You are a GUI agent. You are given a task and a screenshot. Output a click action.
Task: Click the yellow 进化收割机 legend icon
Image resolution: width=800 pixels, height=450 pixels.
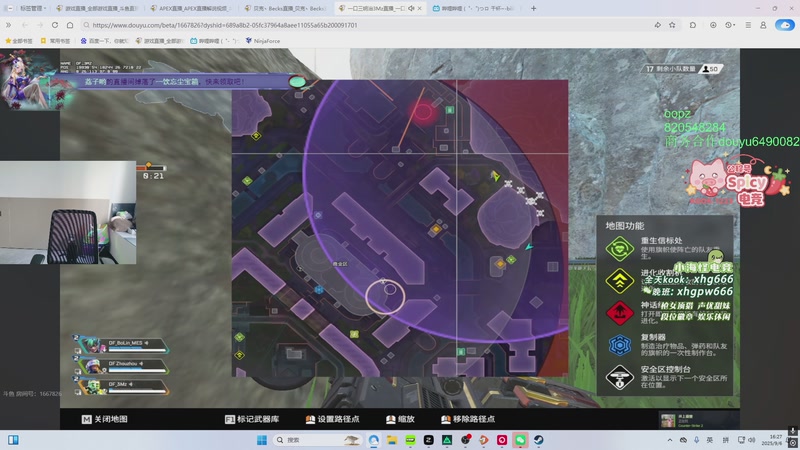pyautogui.click(x=620, y=281)
